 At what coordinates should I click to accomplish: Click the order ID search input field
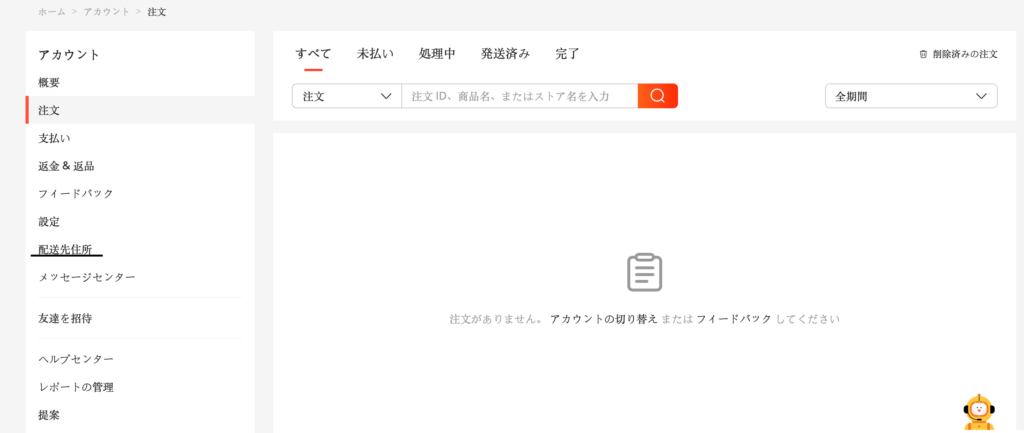point(519,96)
